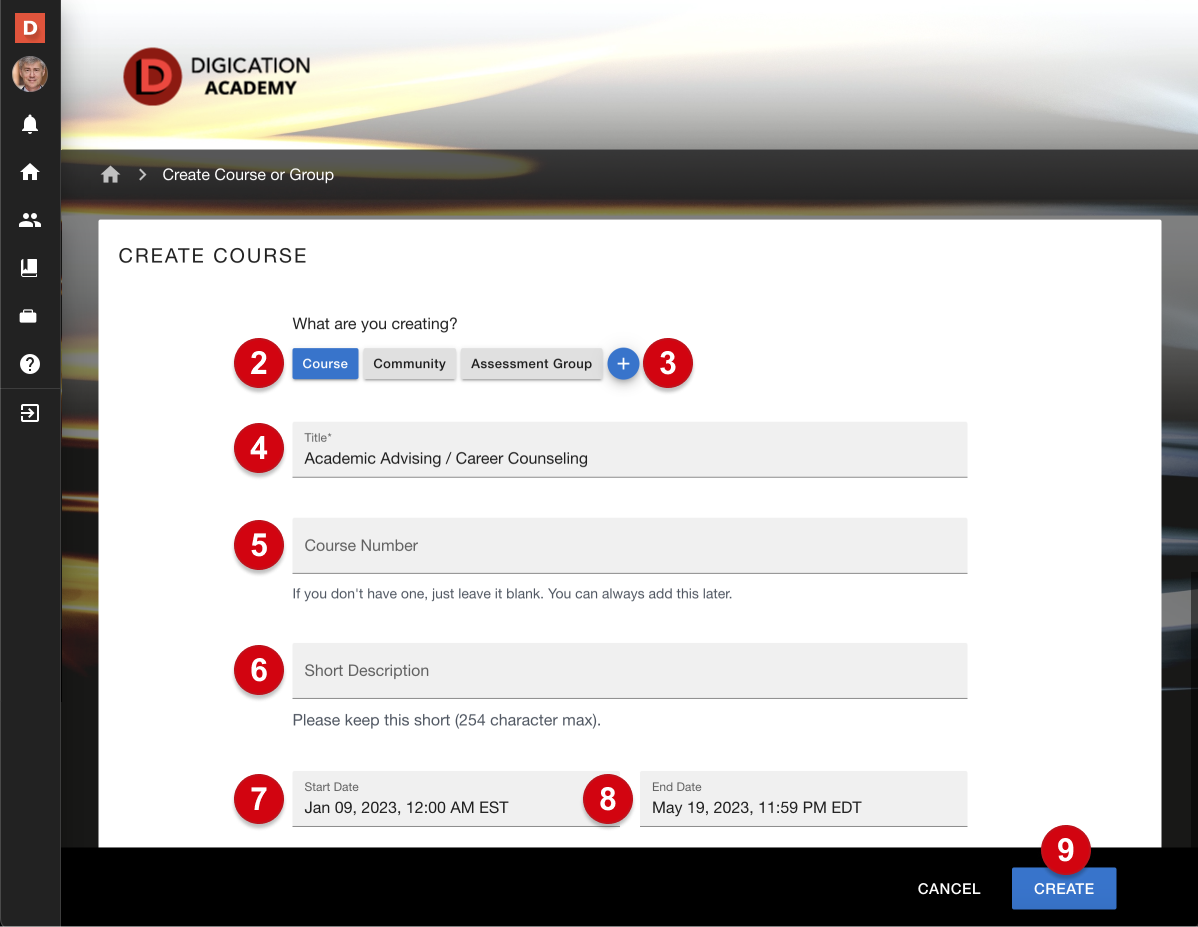Click the CREATE button

click(1064, 889)
